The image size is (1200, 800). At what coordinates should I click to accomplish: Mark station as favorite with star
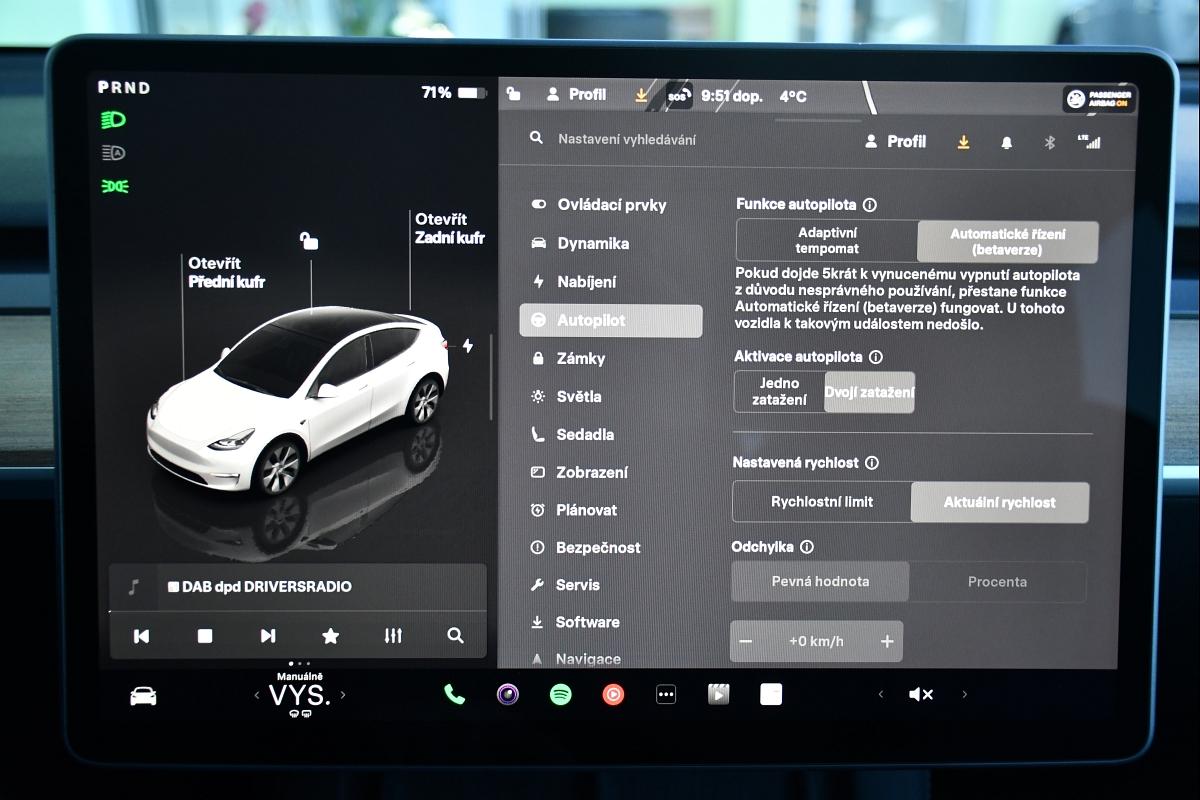[330, 636]
